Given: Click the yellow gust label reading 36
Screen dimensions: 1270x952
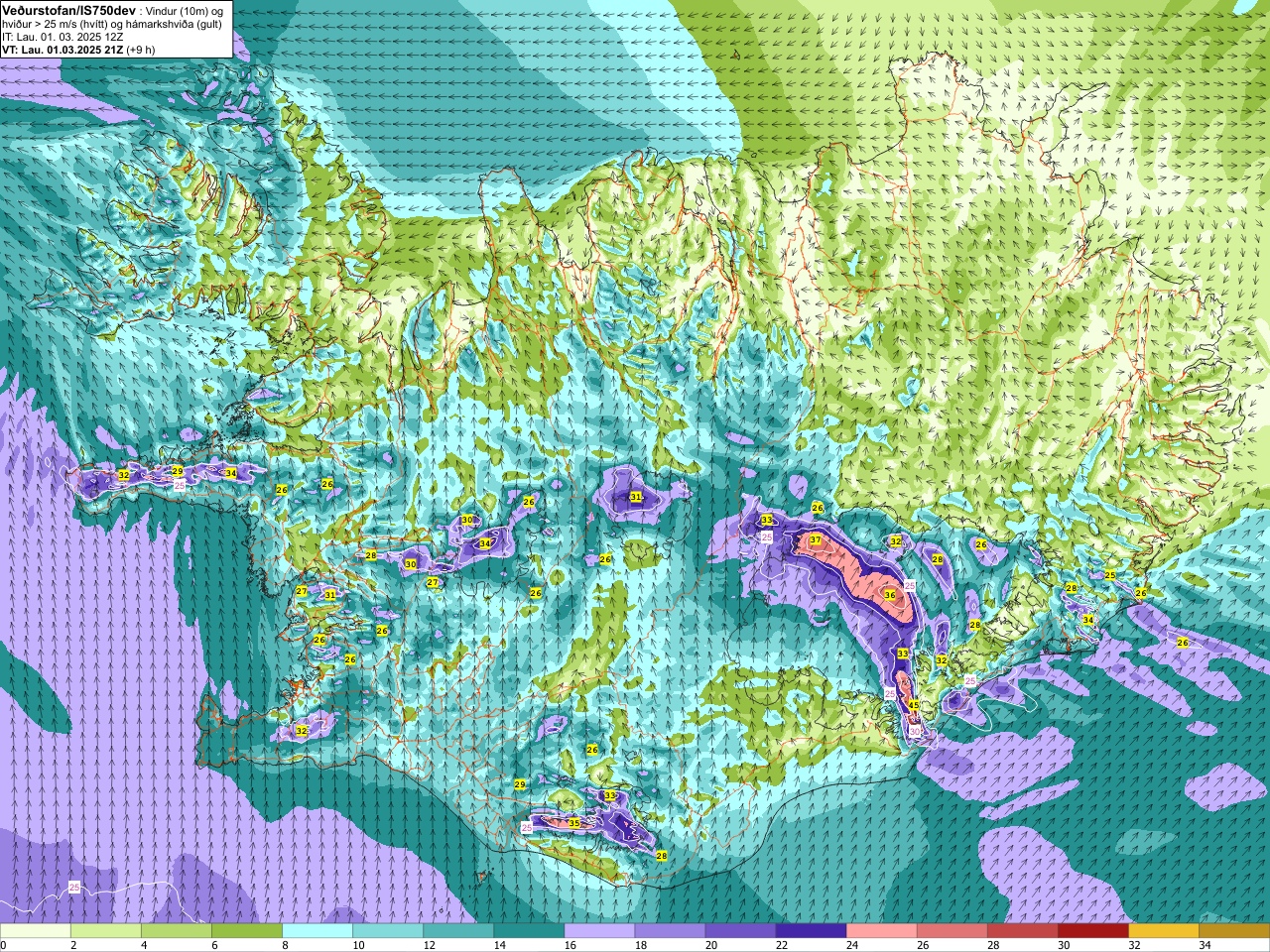Looking at the screenshot, I should tap(890, 595).
